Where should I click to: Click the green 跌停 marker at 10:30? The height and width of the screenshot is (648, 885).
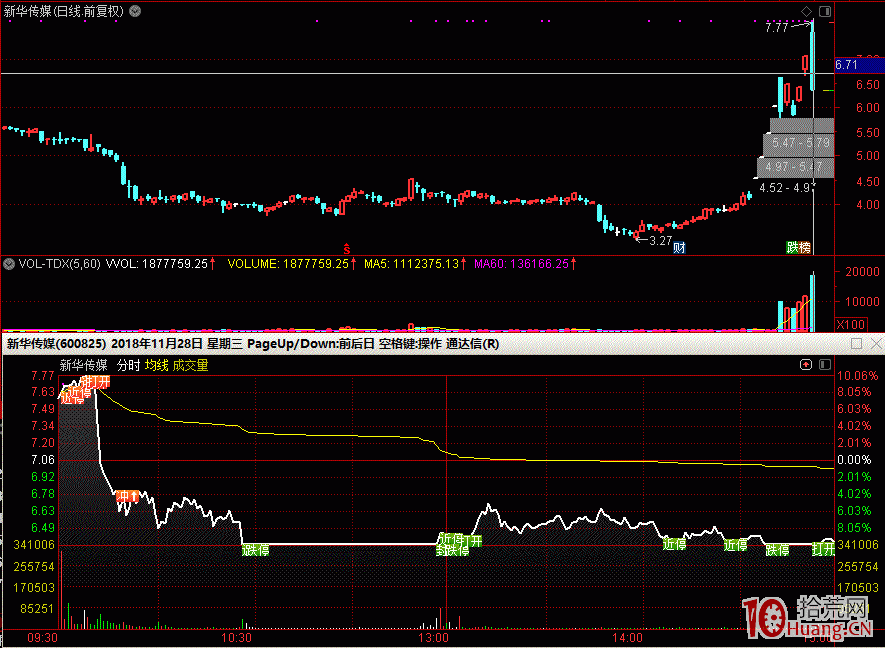256,550
